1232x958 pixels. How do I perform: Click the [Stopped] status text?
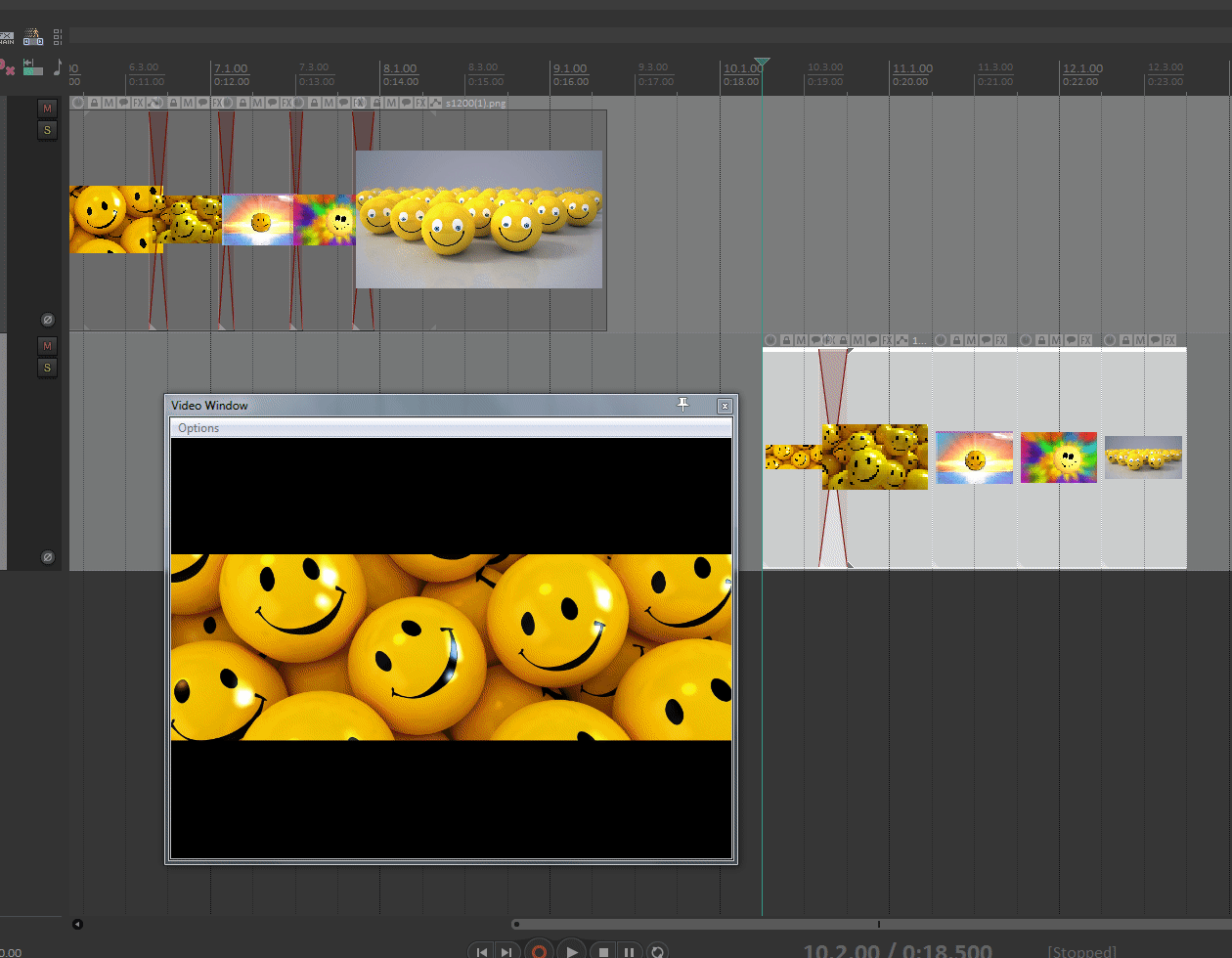(x=1081, y=952)
